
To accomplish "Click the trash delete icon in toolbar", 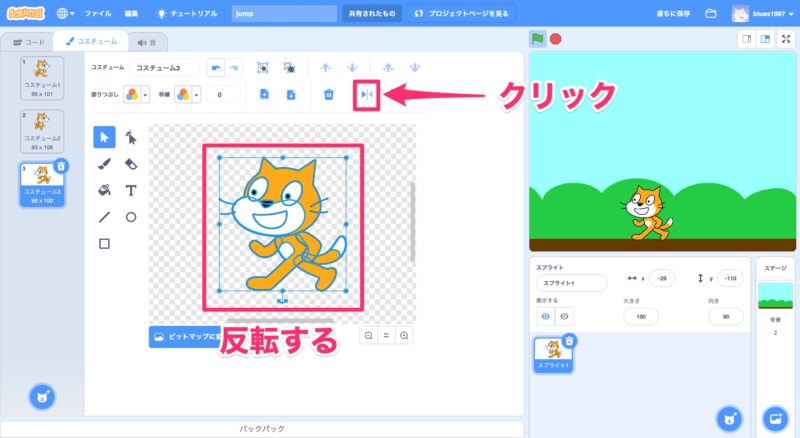I will point(328,94).
